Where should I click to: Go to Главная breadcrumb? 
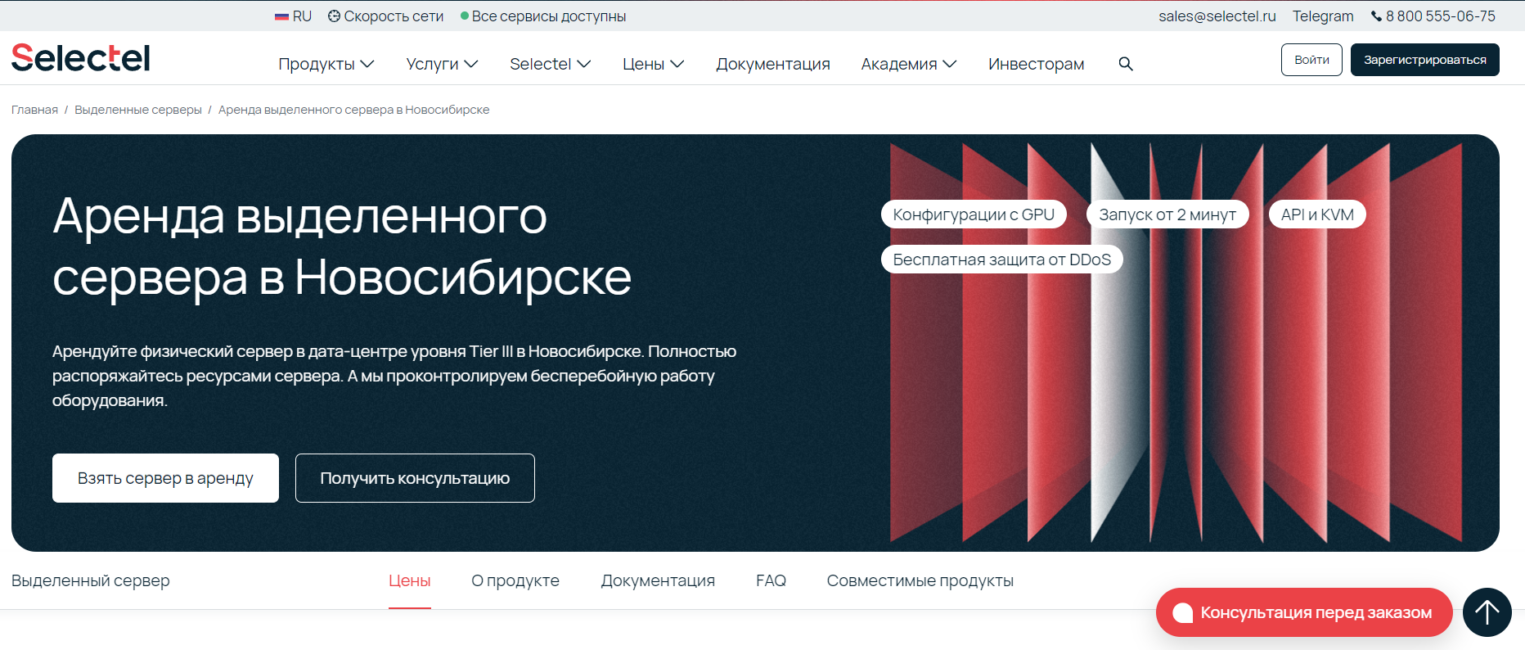pyautogui.click(x=35, y=109)
